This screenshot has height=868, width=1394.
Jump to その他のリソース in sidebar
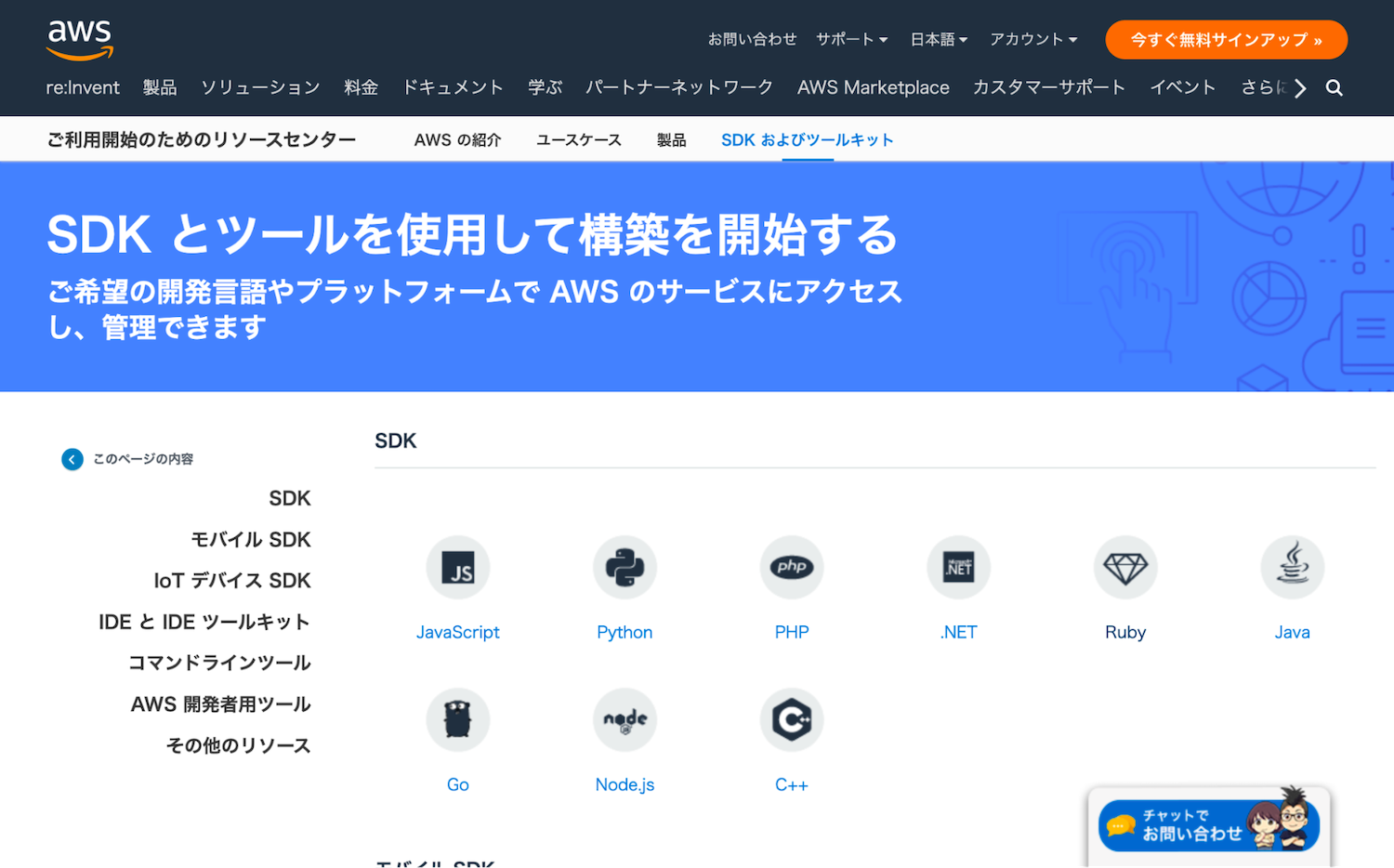[x=238, y=745]
